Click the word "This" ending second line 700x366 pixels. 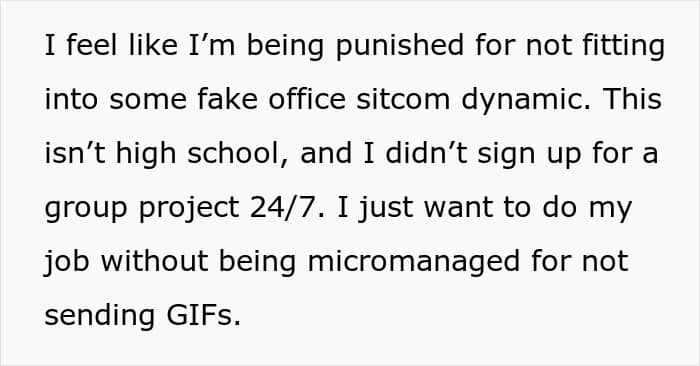(x=632, y=99)
